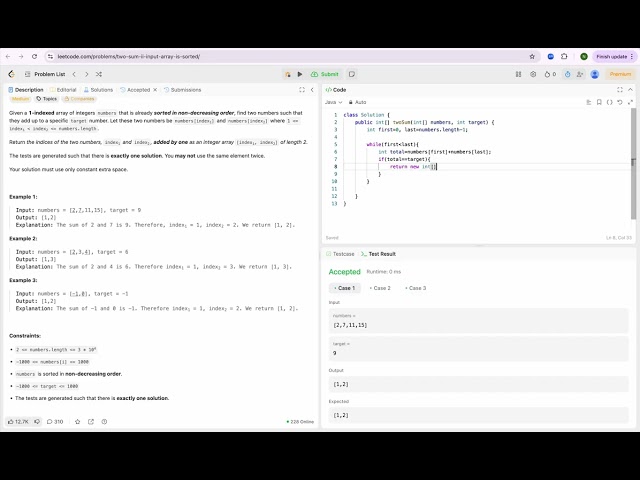Open the Testcase tab
Screen dimensions: 640x480
tap(342, 254)
